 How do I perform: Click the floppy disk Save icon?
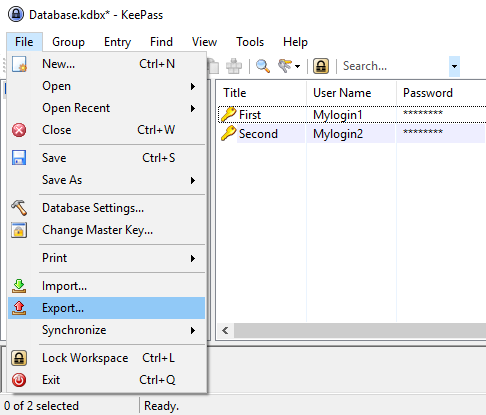[19, 158]
